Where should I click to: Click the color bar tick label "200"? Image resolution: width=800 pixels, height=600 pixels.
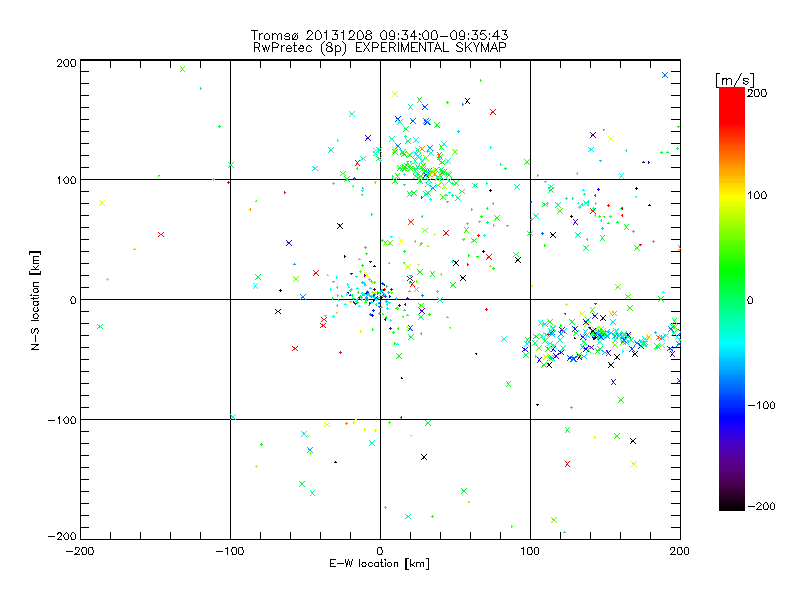pyautogui.click(x=757, y=93)
